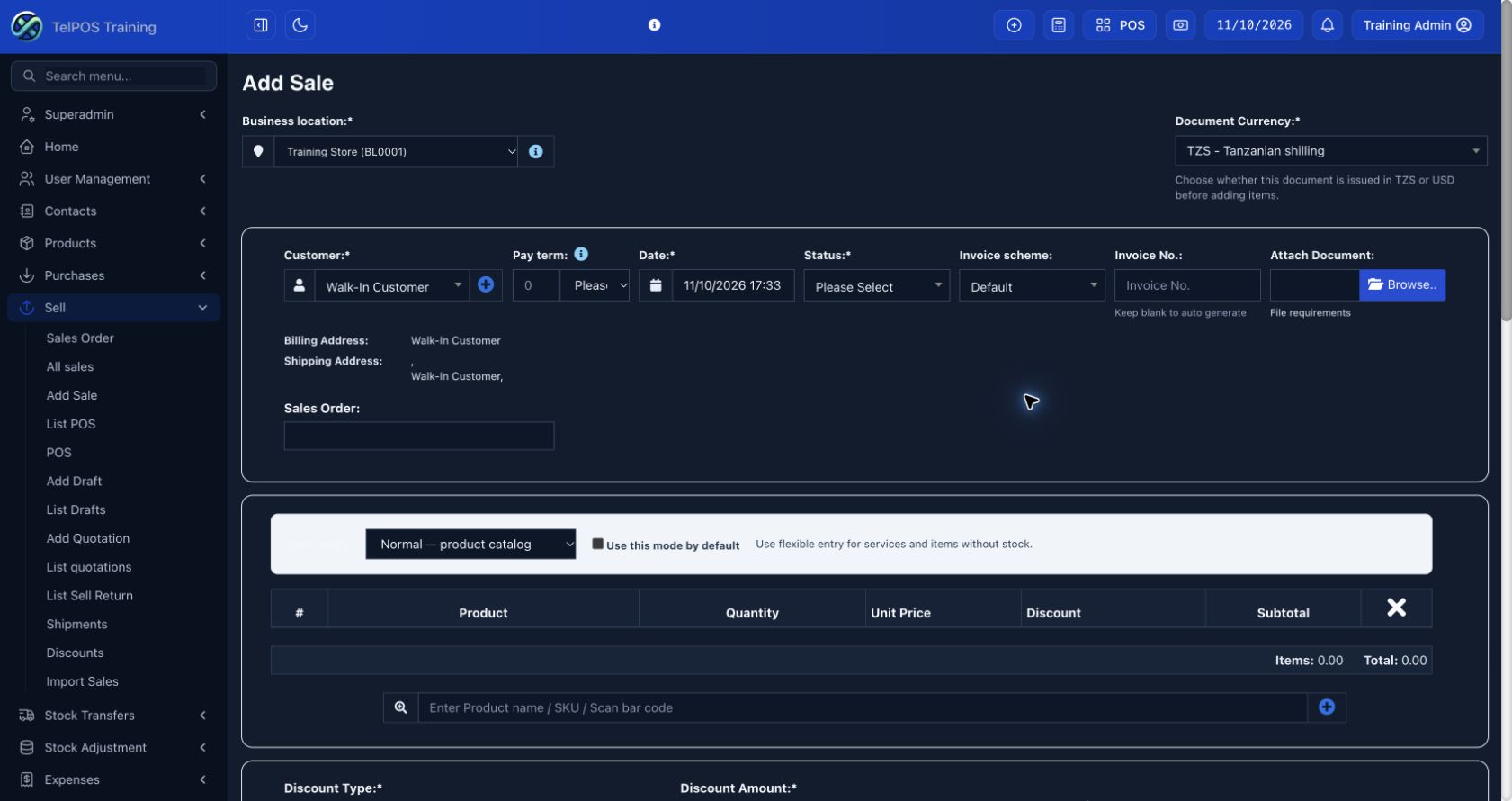Focus the Search menu field

coord(114,76)
